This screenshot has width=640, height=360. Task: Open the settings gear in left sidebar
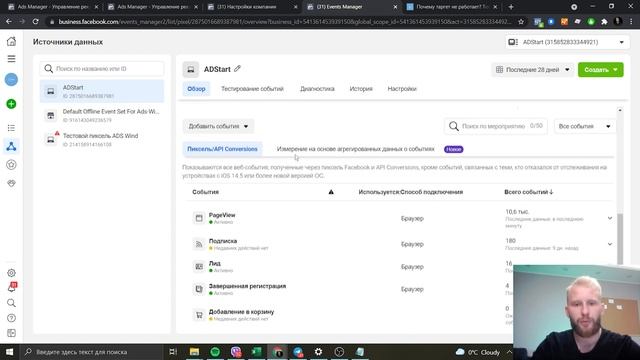[x=11, y=273]
